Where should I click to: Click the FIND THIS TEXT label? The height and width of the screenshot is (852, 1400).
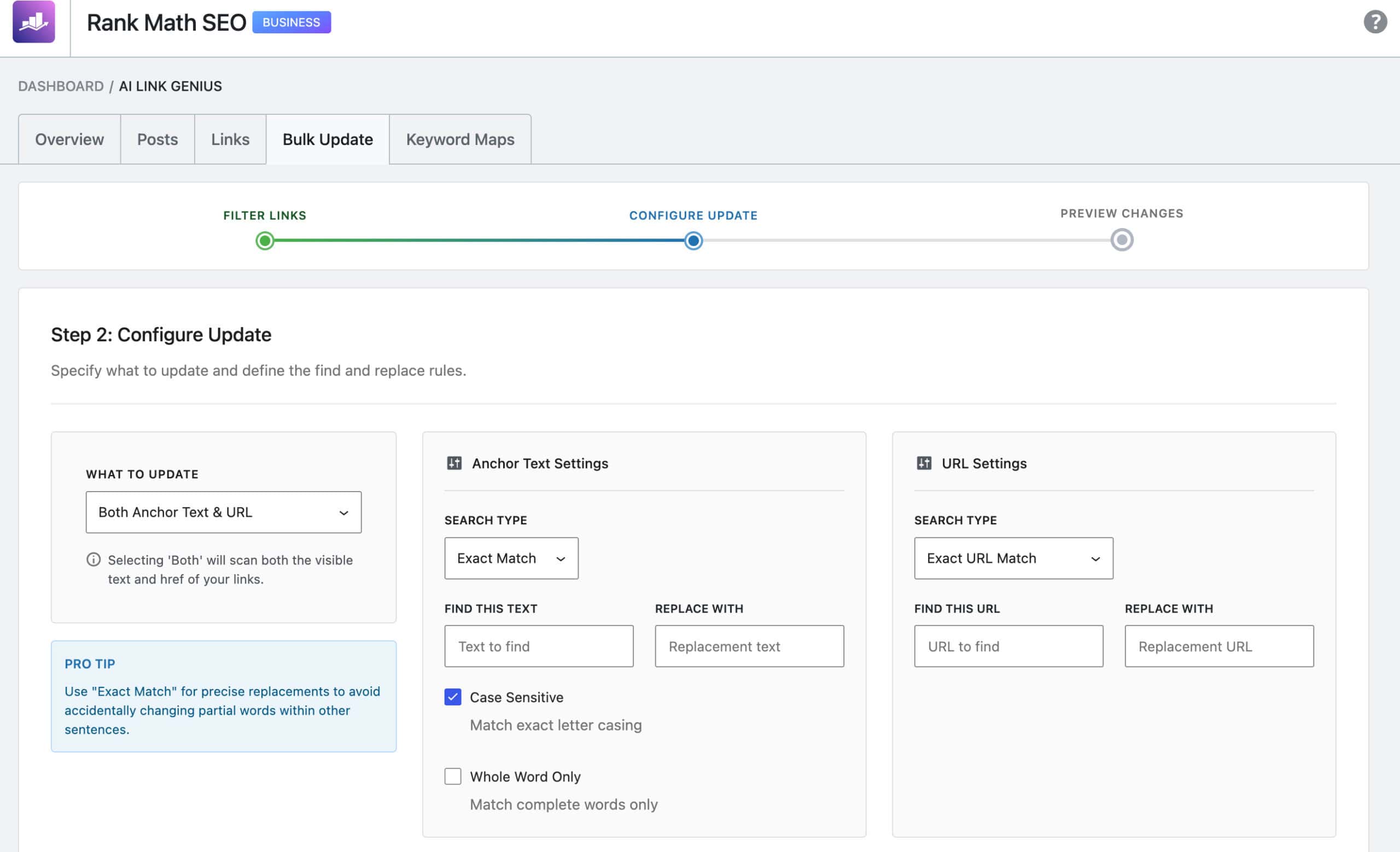(491, 609)
